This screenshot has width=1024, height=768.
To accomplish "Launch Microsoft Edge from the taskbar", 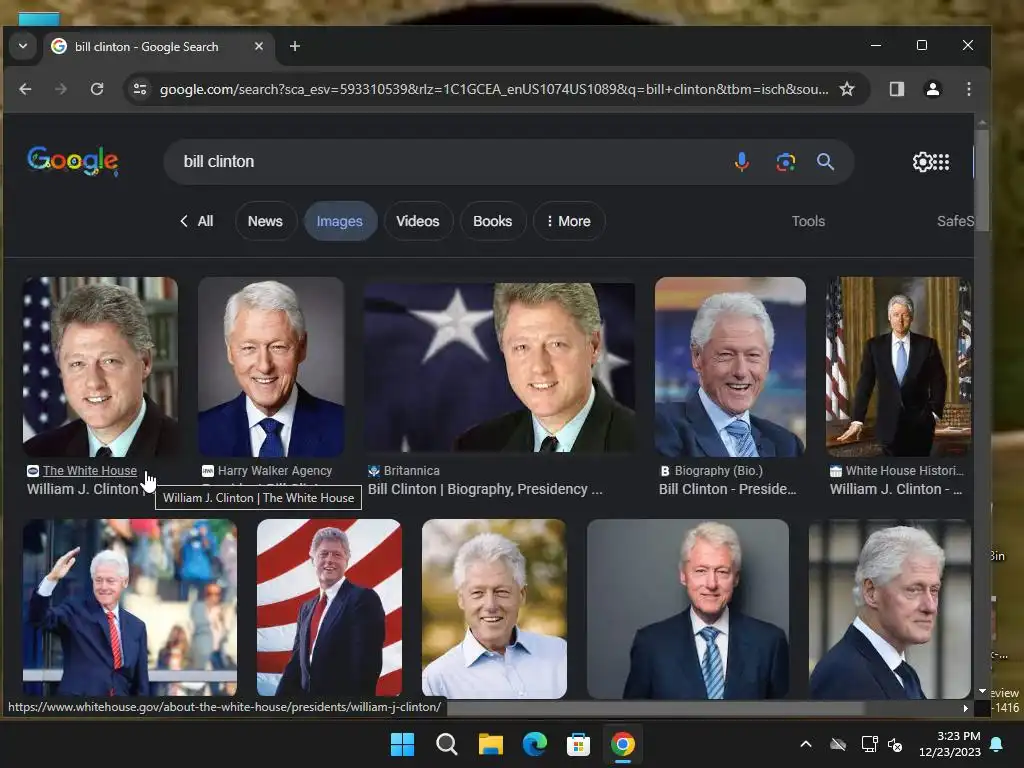I will pyautogui.click(x=534, y=744).
